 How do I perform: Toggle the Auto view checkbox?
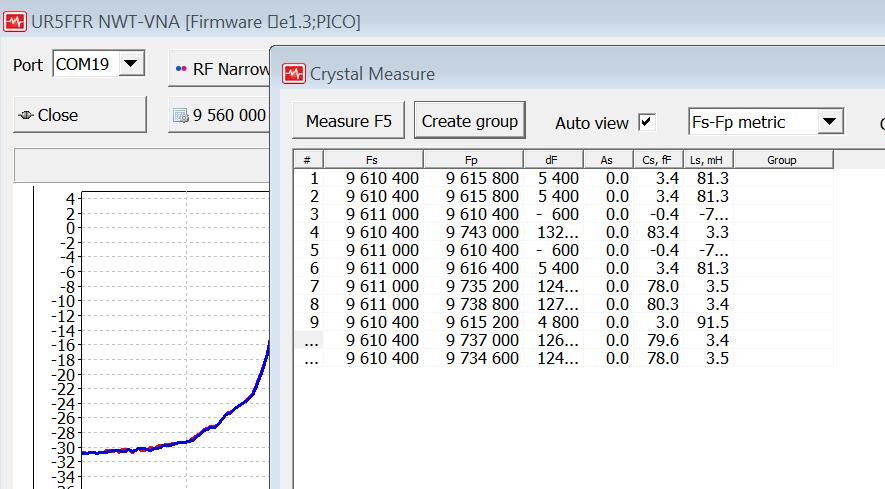[647, 122]
